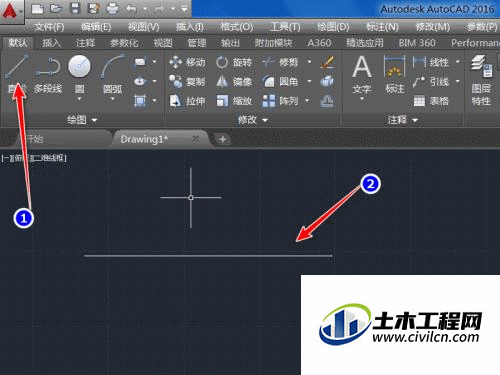
Task: Expand the Modify (修改) panel dropdown
Action: [253, 120]
